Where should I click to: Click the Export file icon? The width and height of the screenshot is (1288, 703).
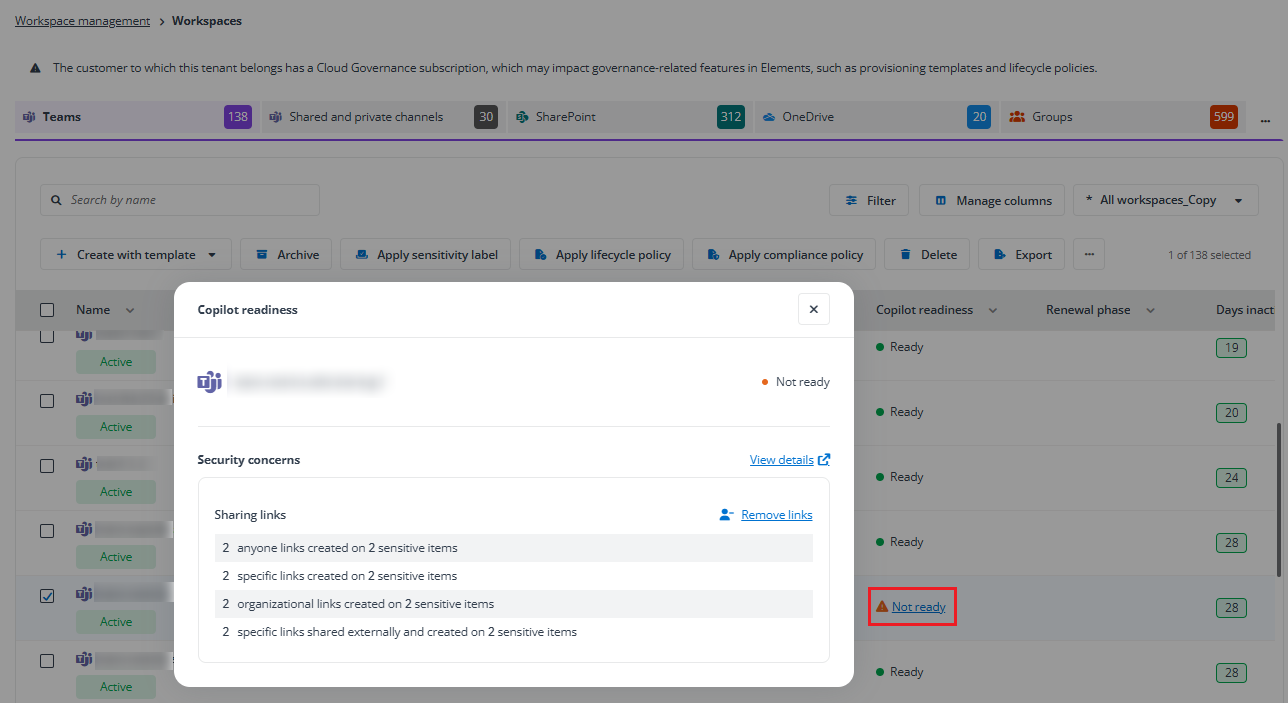pyautogui.click(x=999, y=255)
